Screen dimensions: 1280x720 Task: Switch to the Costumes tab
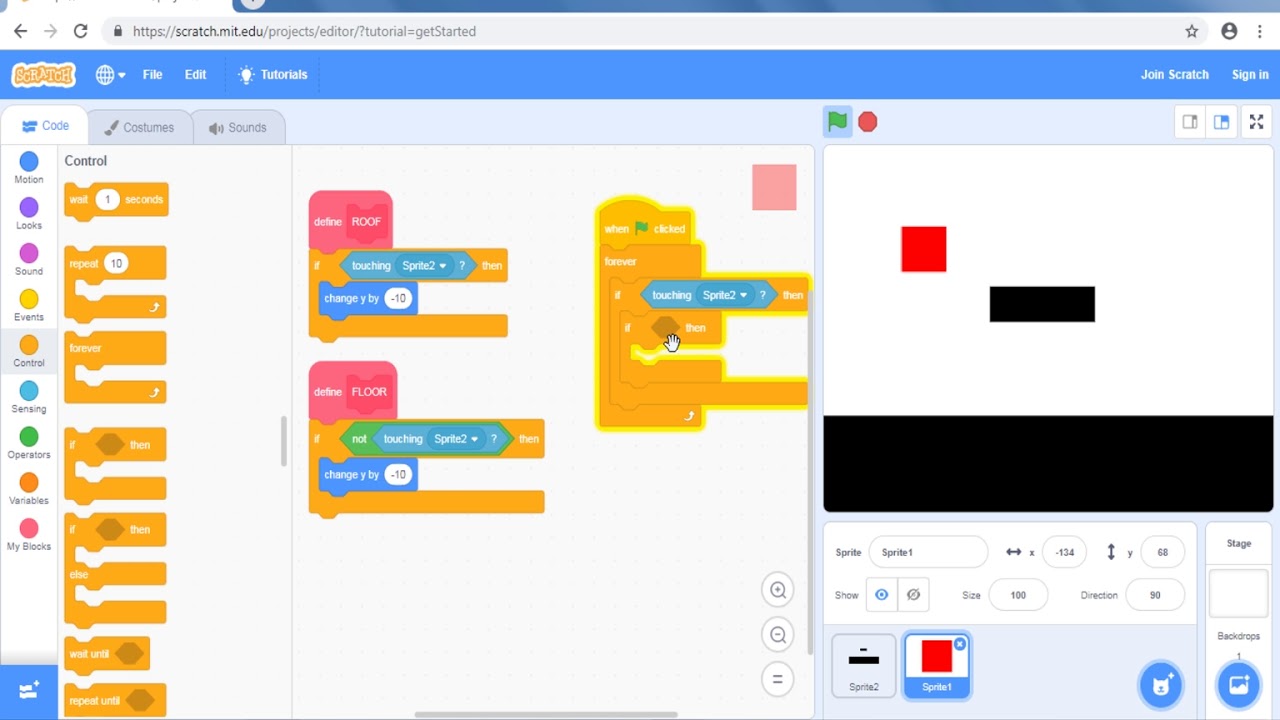click(139, 128)
